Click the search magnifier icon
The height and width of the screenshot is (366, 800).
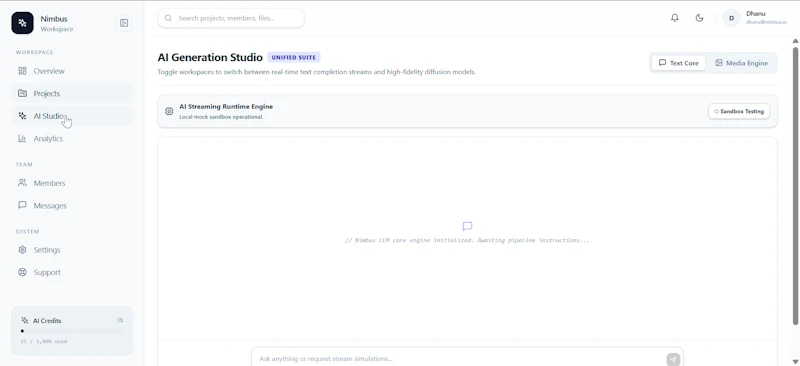pyautogui.click(x=169, y=18)
